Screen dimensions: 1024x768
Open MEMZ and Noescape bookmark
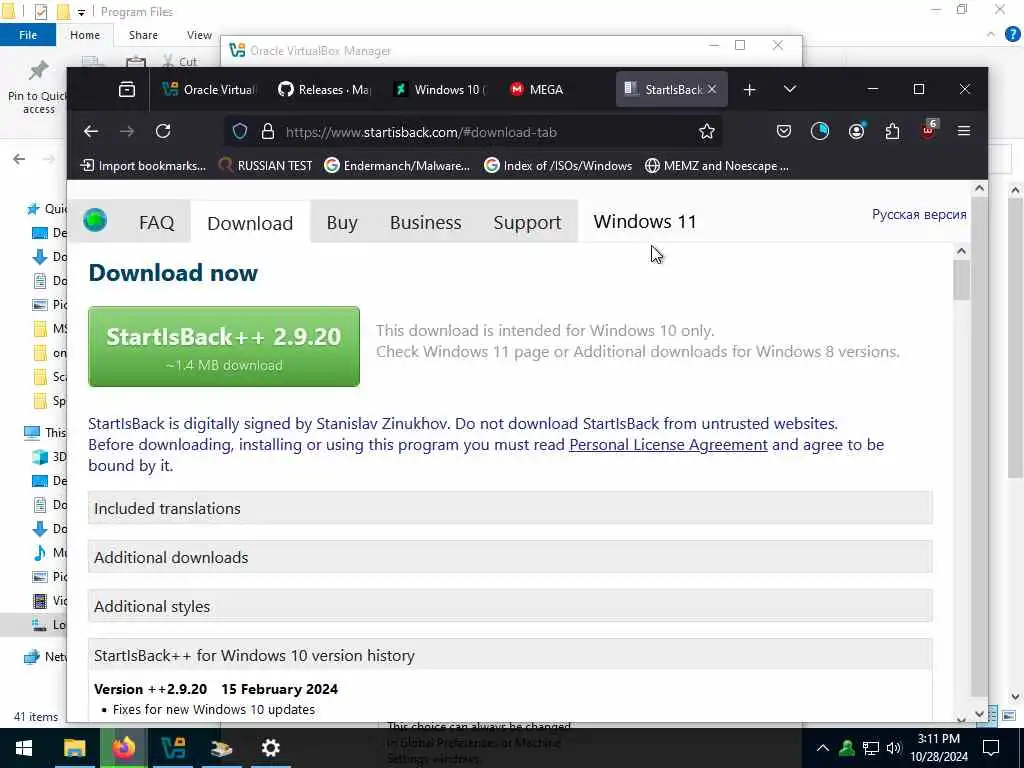tap(716, 166)
